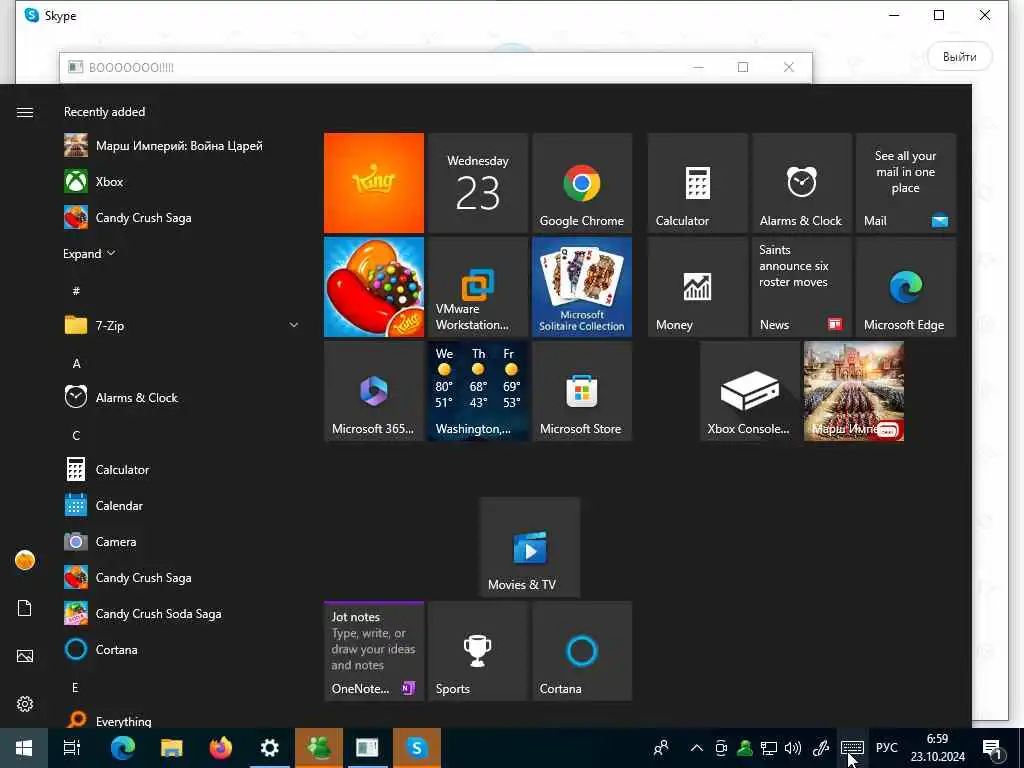This screenshot has height=768, width=1024.
Task: Open People icon on the taskbar
Action: tap(661, 748)
